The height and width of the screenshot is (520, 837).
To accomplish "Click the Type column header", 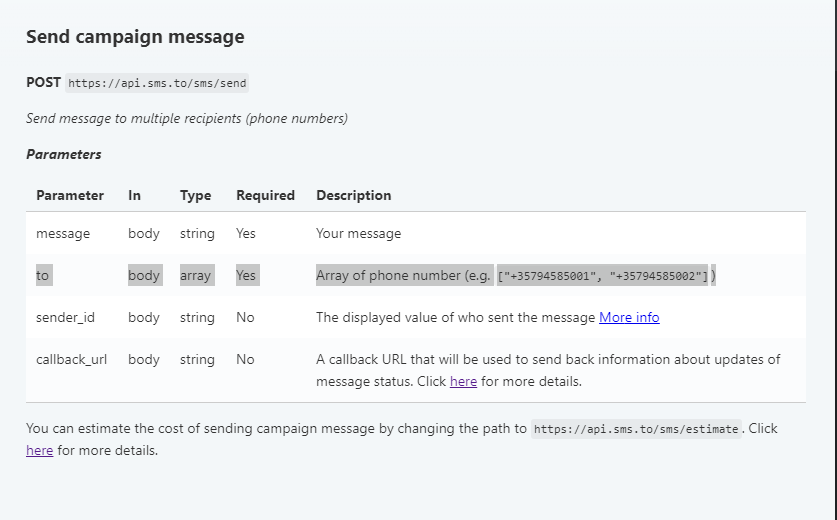I will (x=195, y=195).
